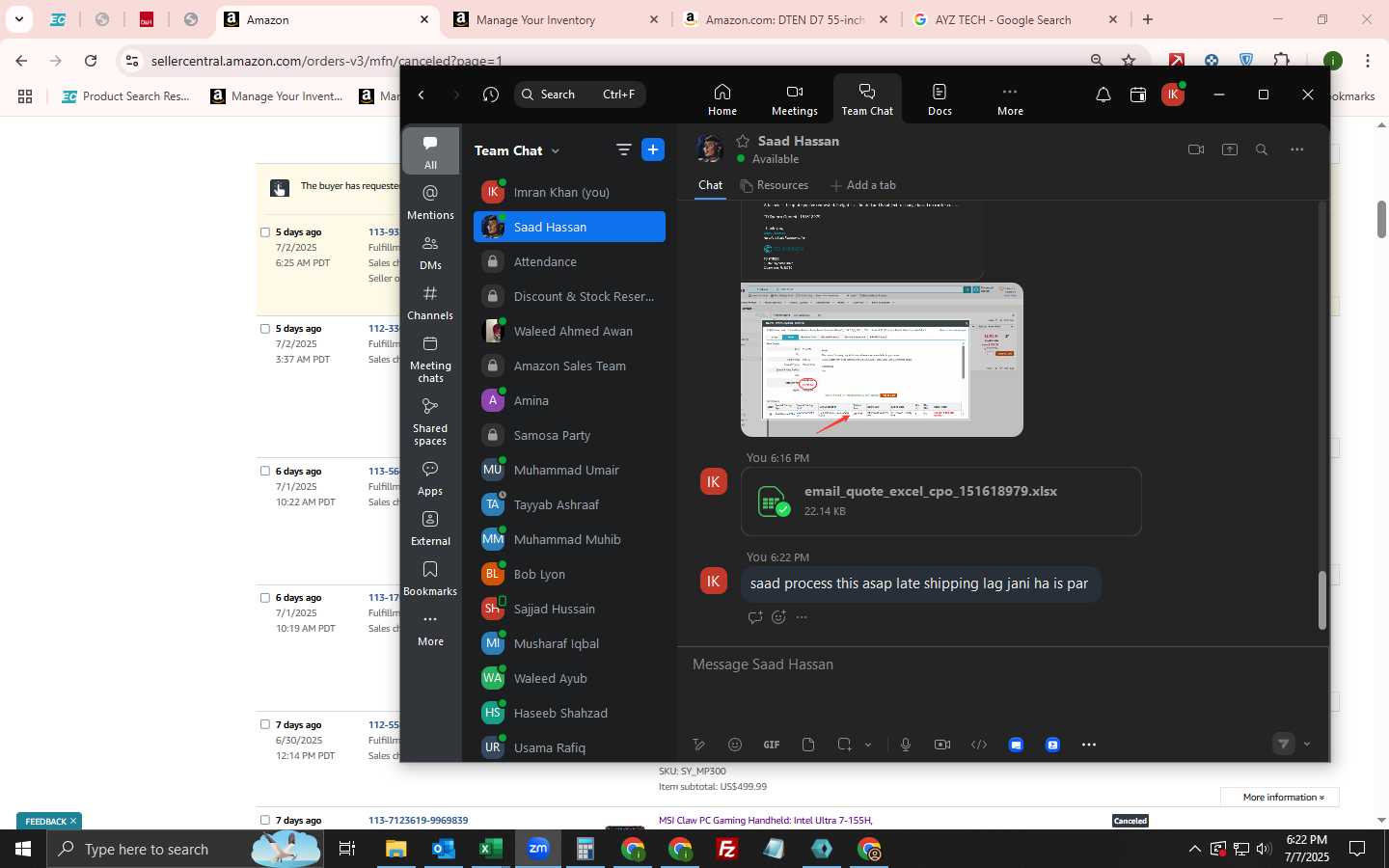This screenshot has width=1389, height=868.
Task: Open Attendance channel
Action: pos(569,261)
